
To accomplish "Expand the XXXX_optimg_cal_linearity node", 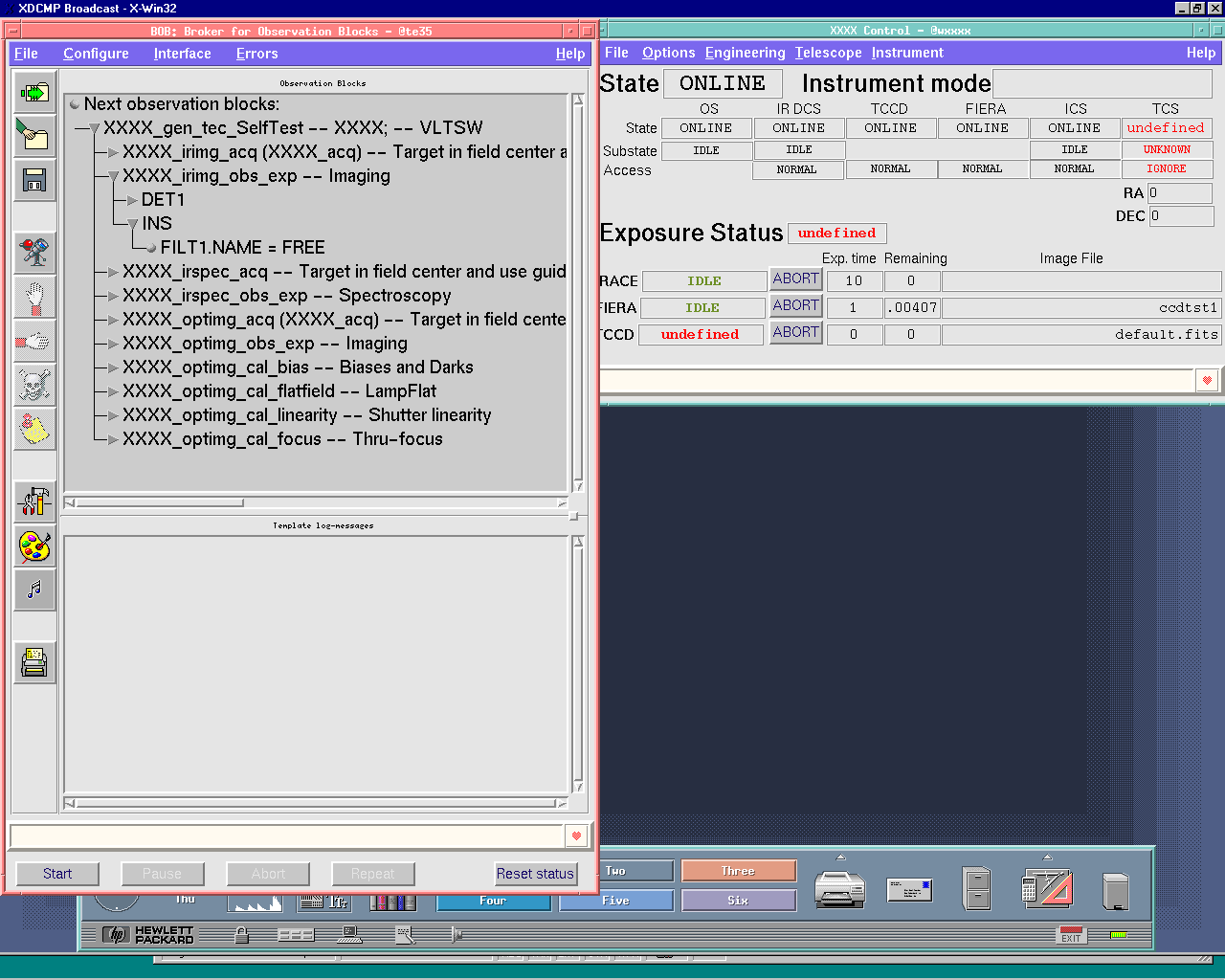I will pyautogui.click(x=114, y=415).
